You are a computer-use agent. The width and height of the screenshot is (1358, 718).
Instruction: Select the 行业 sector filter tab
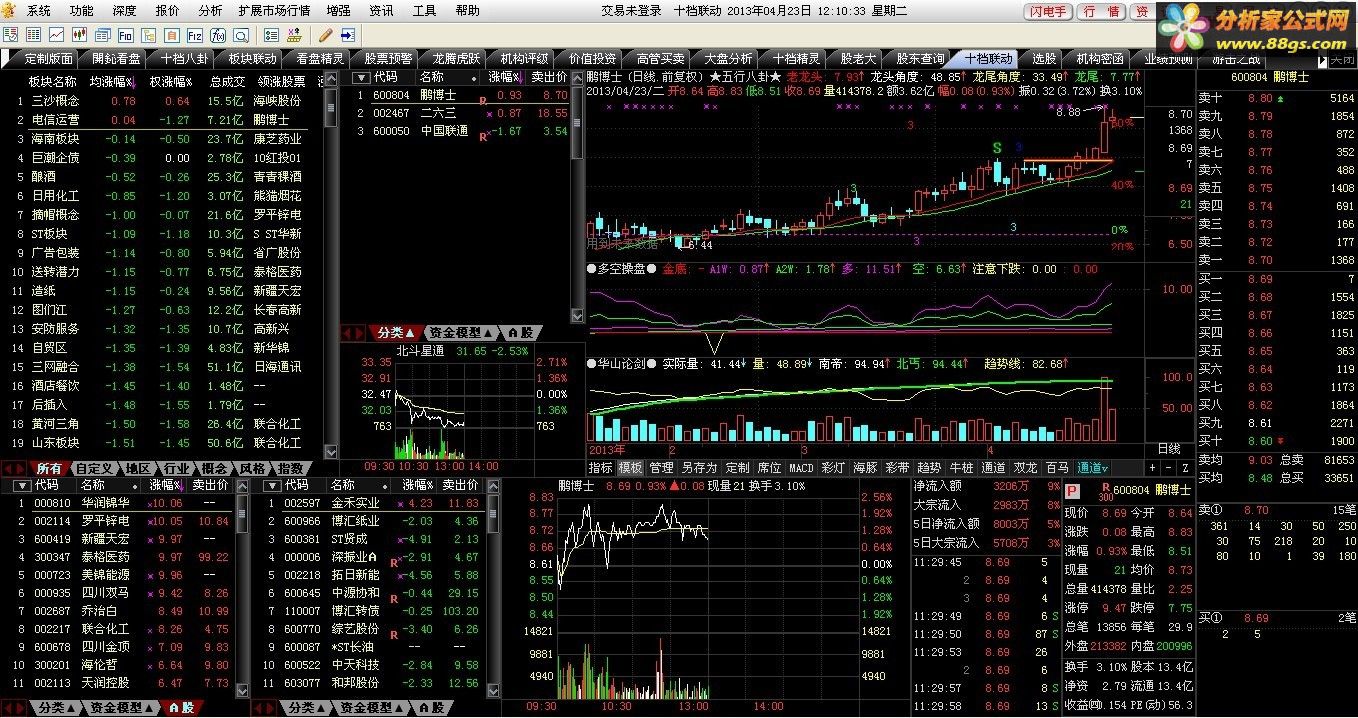[x=176, y=468]
